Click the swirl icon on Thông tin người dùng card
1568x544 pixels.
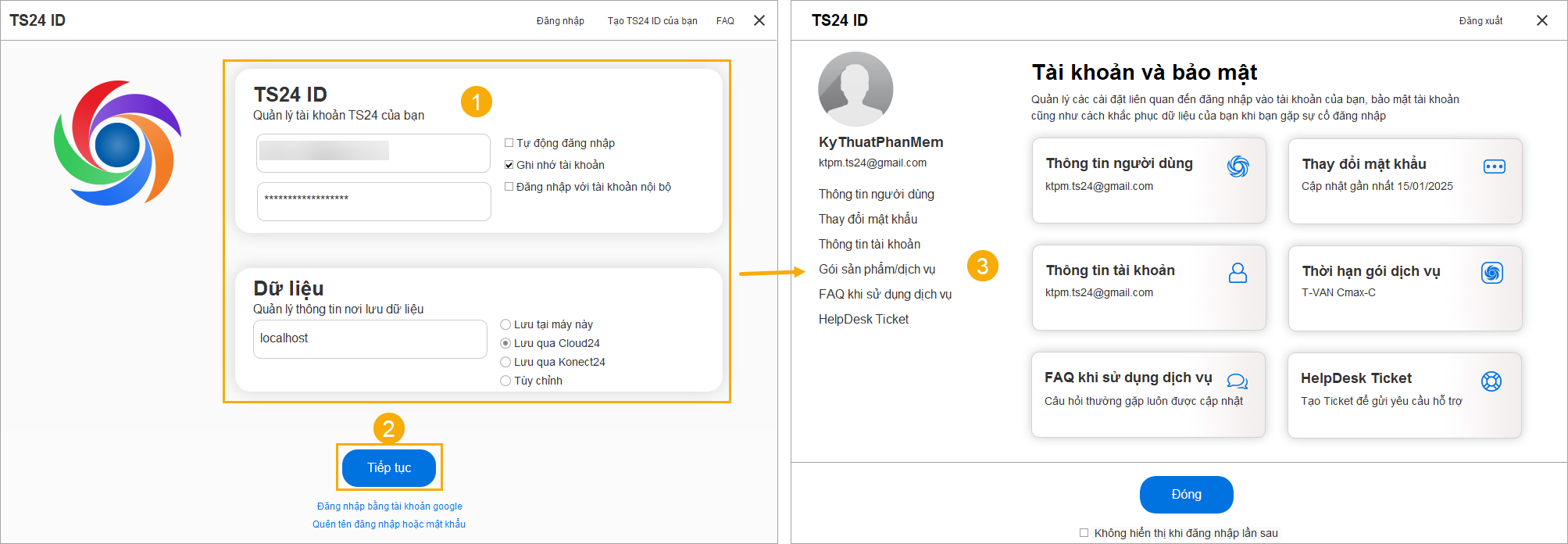[1238, 166]
